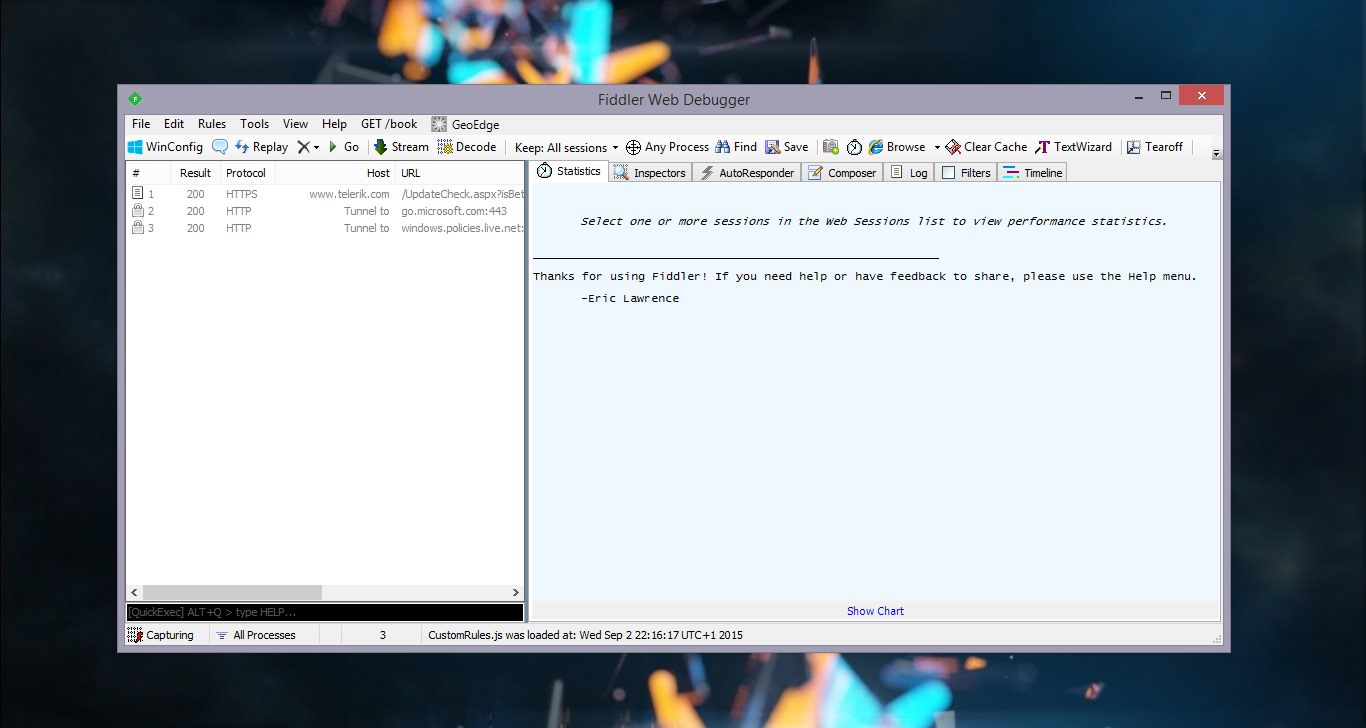Image resolution: width=1366 pixels, height=728 pixels.
Task: Open the Rules menu
Action: coord(211,123)
